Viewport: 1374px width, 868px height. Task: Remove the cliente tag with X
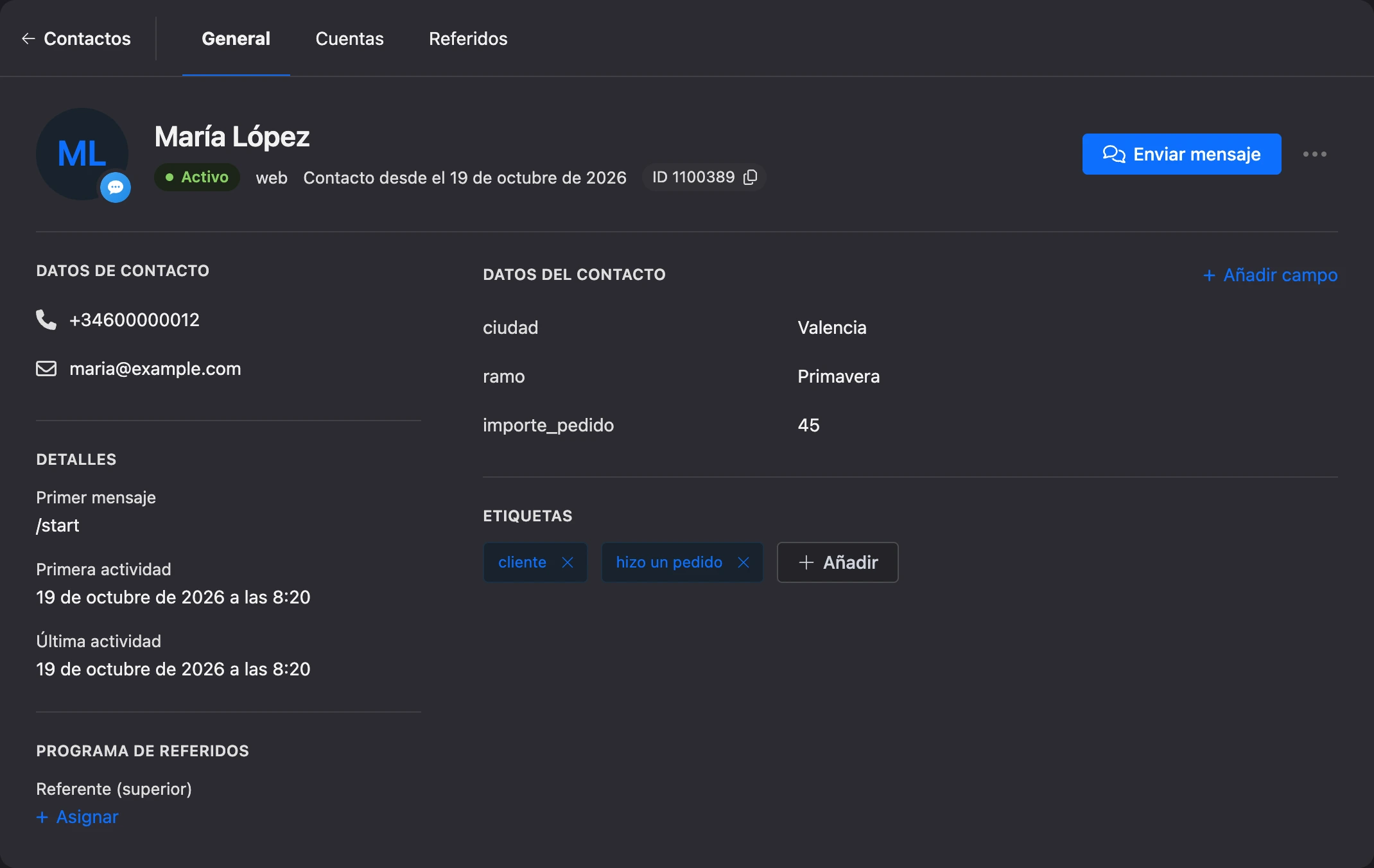[x=568, y=562]
